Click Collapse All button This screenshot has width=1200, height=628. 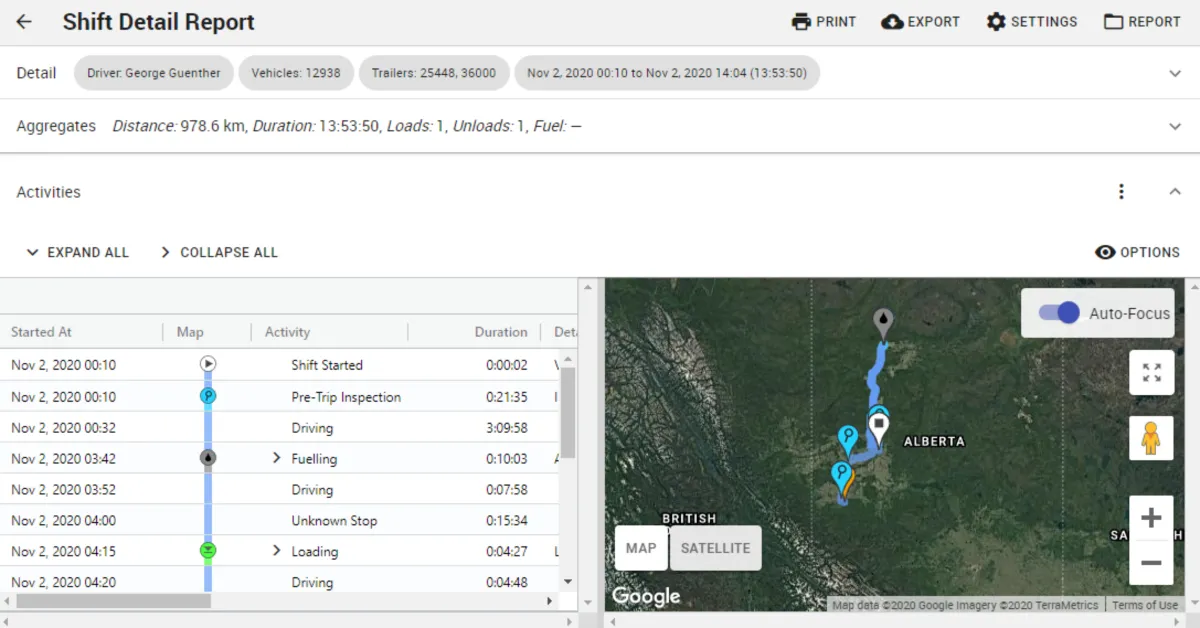(x=218, y=252)
